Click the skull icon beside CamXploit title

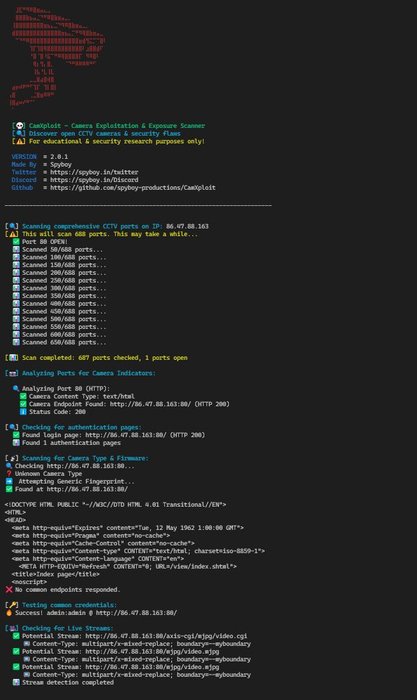pos(20,126)
